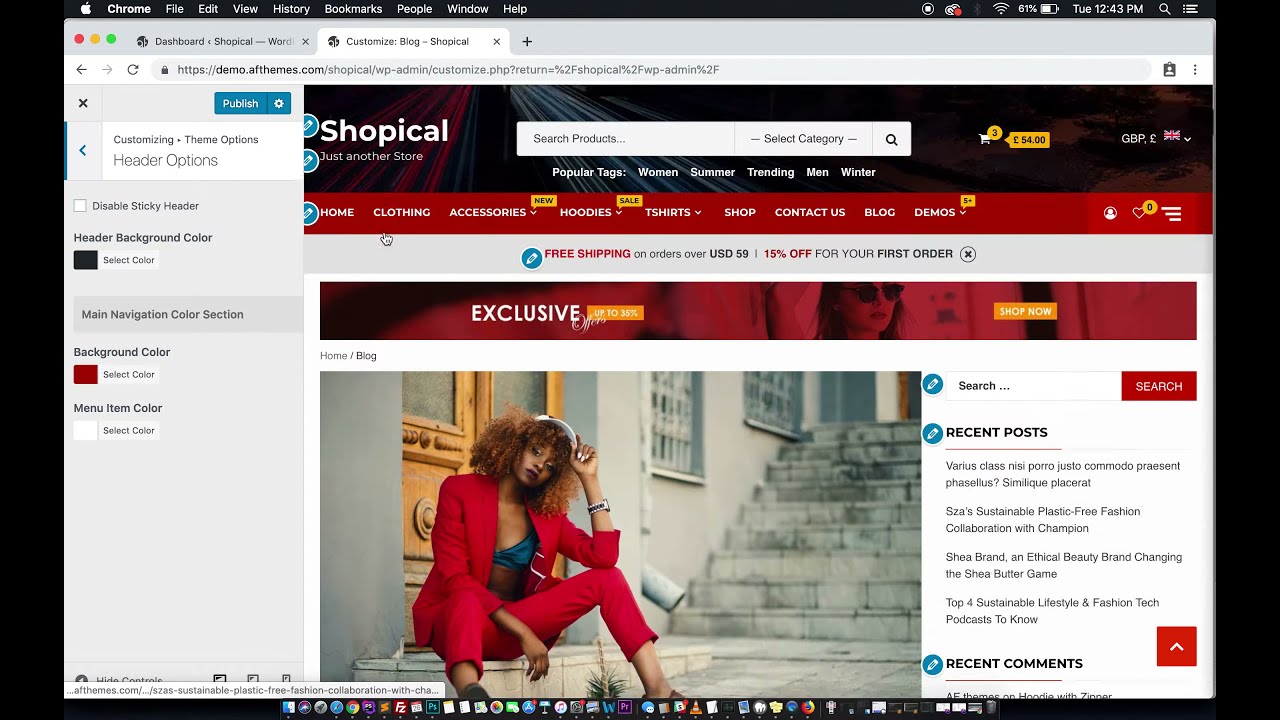
Task: Open the shopping cart icon
Action: [x=985, y=139]
